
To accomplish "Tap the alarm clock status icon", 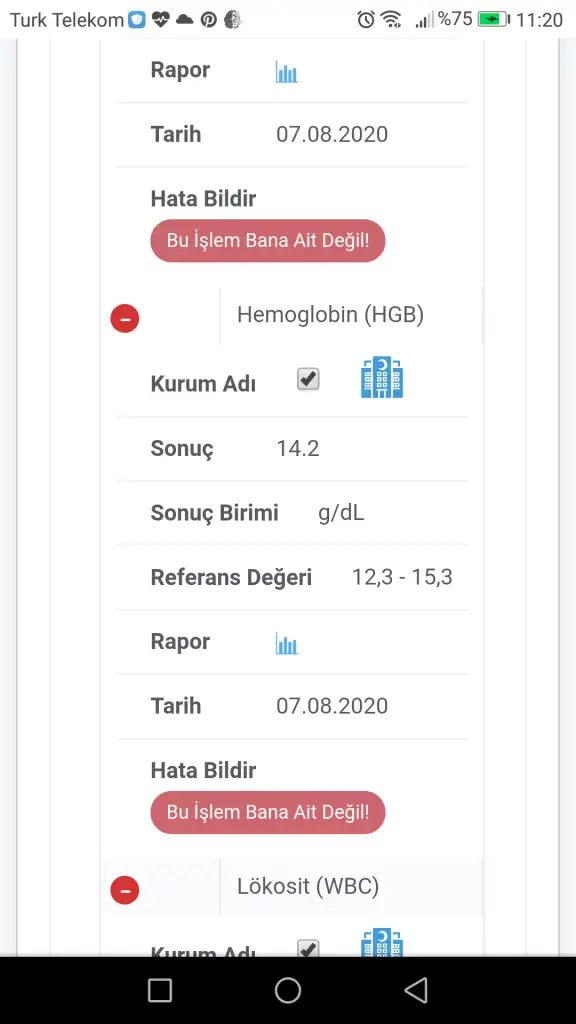I will 366,20.
